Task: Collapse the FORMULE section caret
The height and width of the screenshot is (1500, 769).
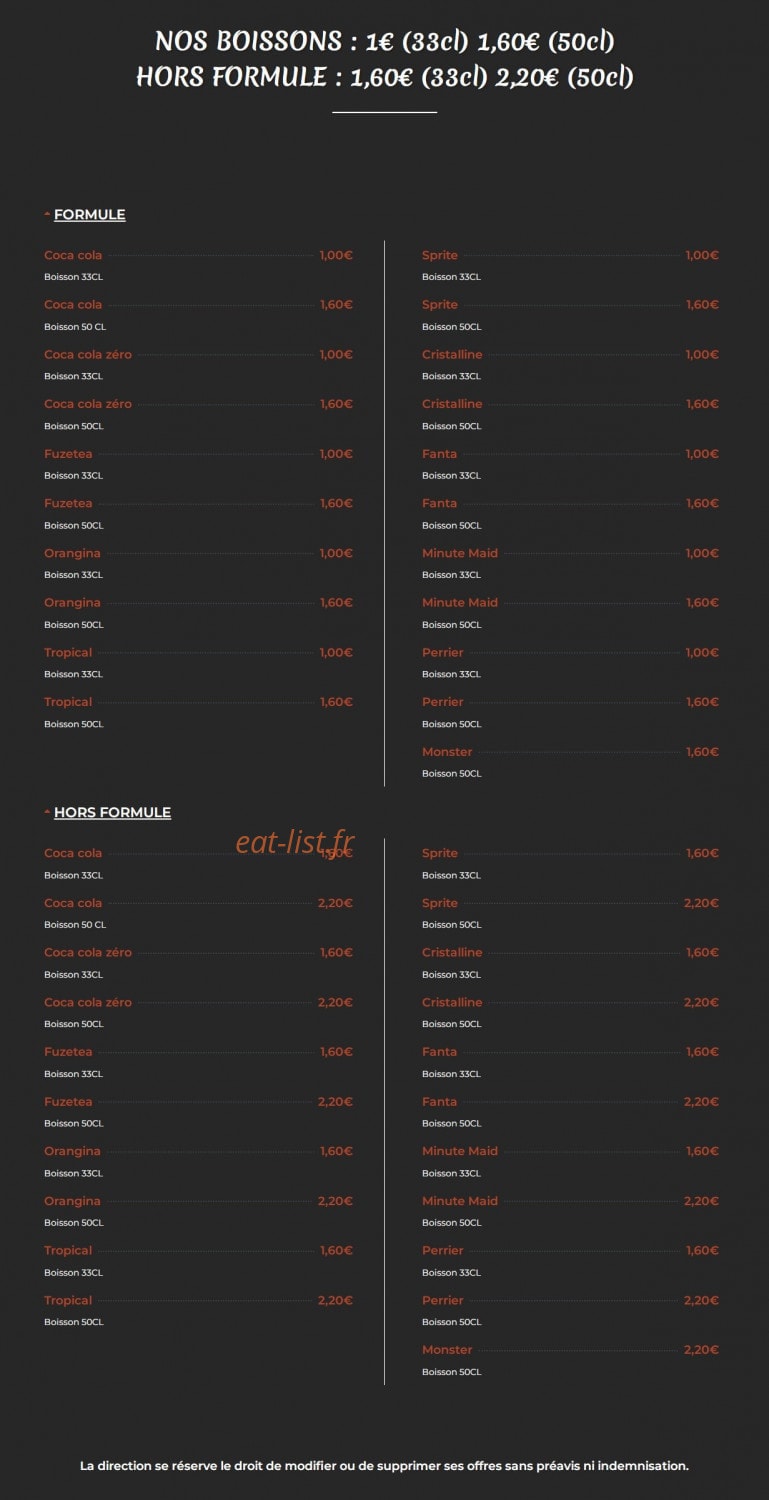Action: click(x=47, y=214)
